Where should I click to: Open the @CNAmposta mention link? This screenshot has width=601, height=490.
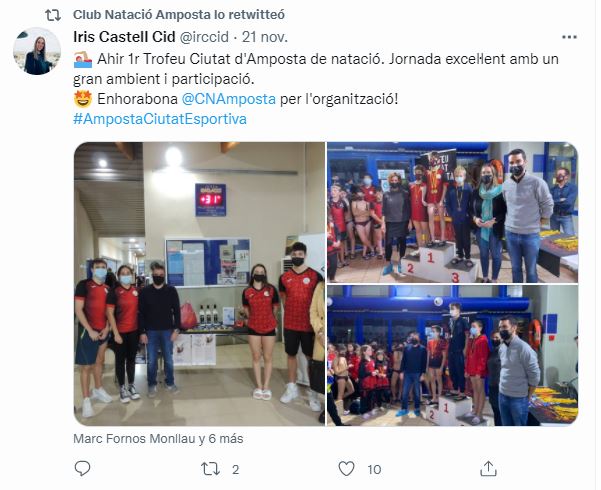click(228, 99)
